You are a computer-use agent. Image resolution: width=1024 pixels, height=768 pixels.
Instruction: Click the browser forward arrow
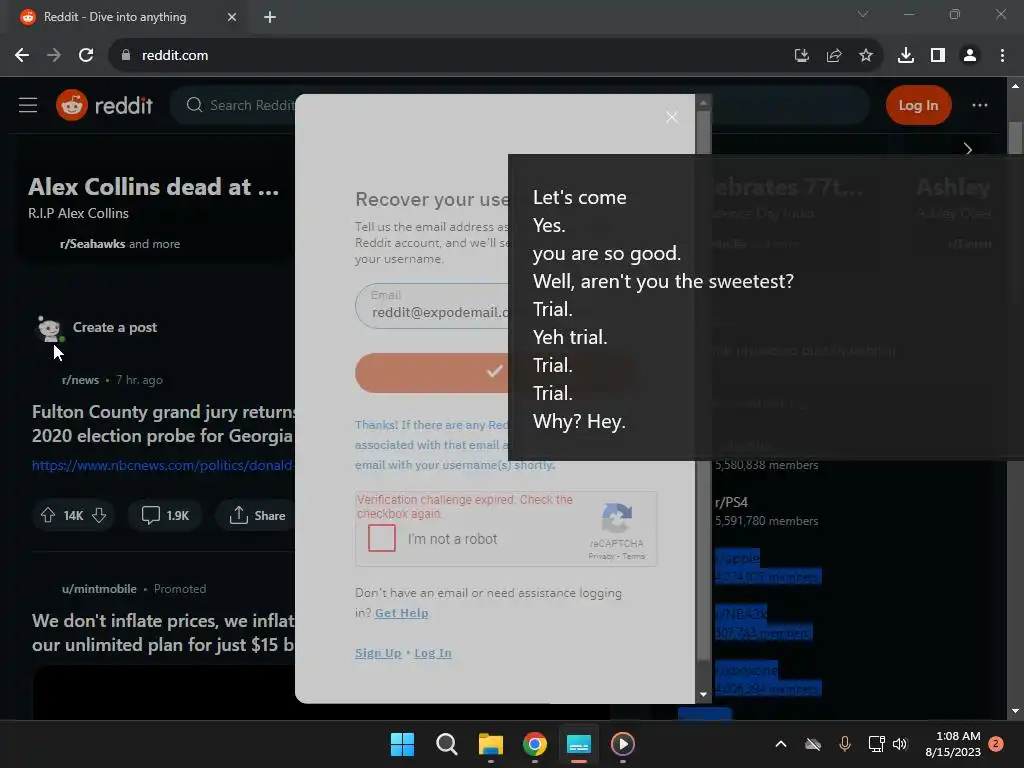pos(54,56)
